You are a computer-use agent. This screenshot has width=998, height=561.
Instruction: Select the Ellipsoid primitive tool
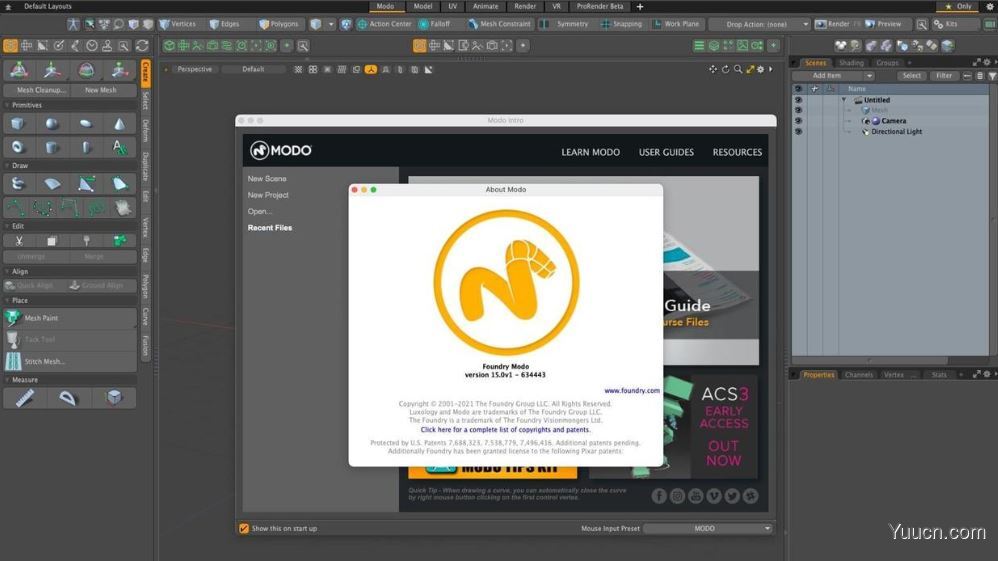[85, 124]
